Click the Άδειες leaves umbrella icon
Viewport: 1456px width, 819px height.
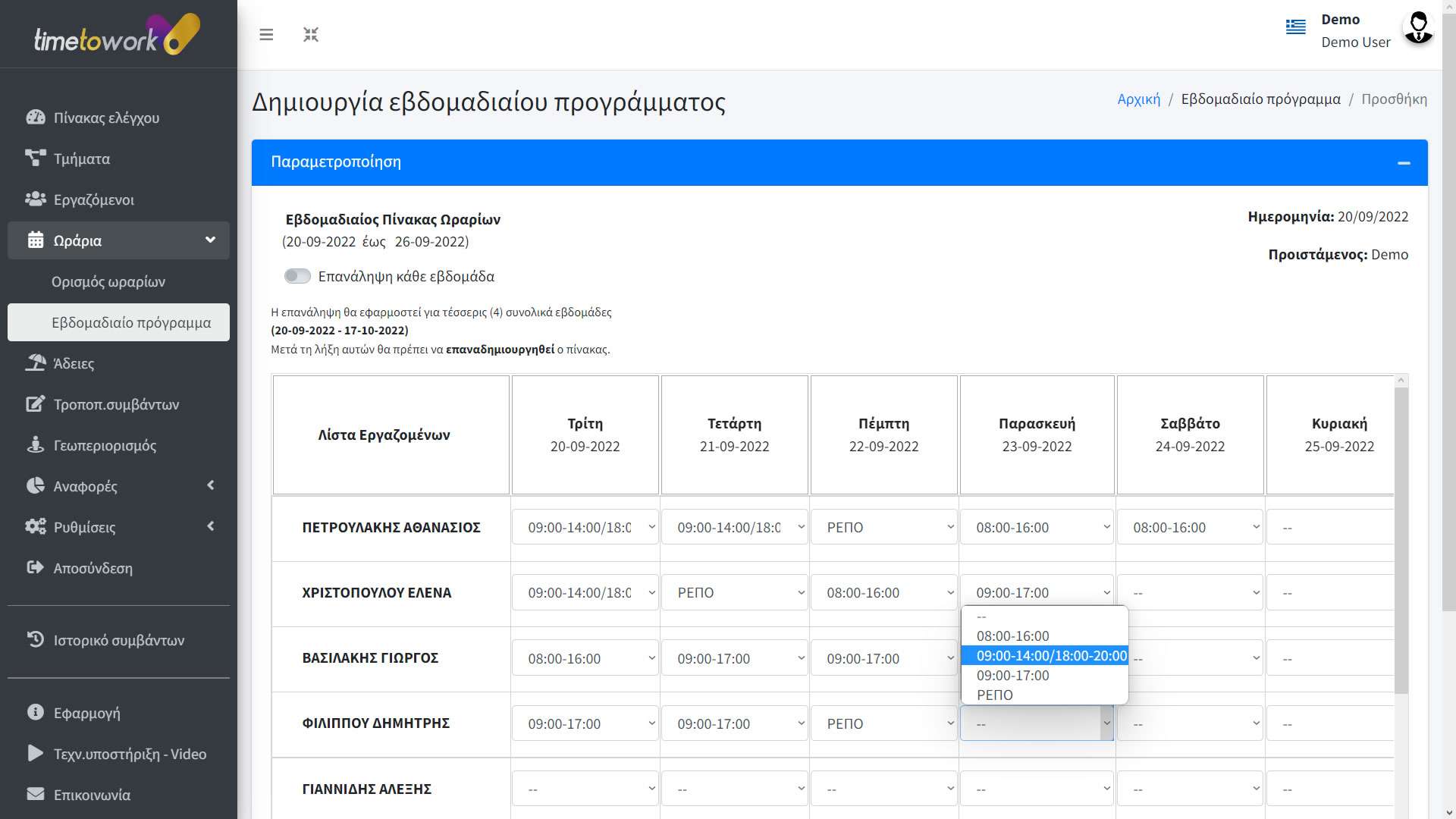(x=36, y=363)
